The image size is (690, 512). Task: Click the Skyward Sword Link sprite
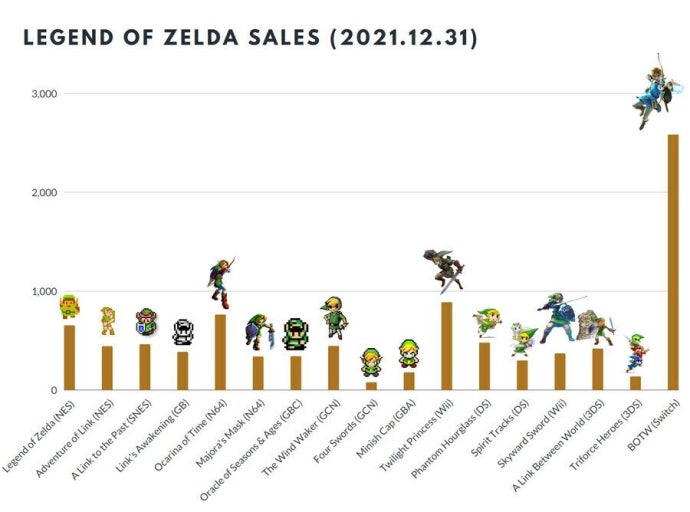click(x=557, y=317)
